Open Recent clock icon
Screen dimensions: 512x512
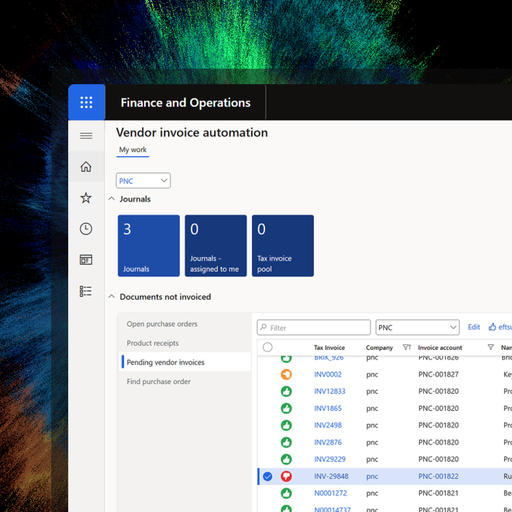(x=86, y=229)
